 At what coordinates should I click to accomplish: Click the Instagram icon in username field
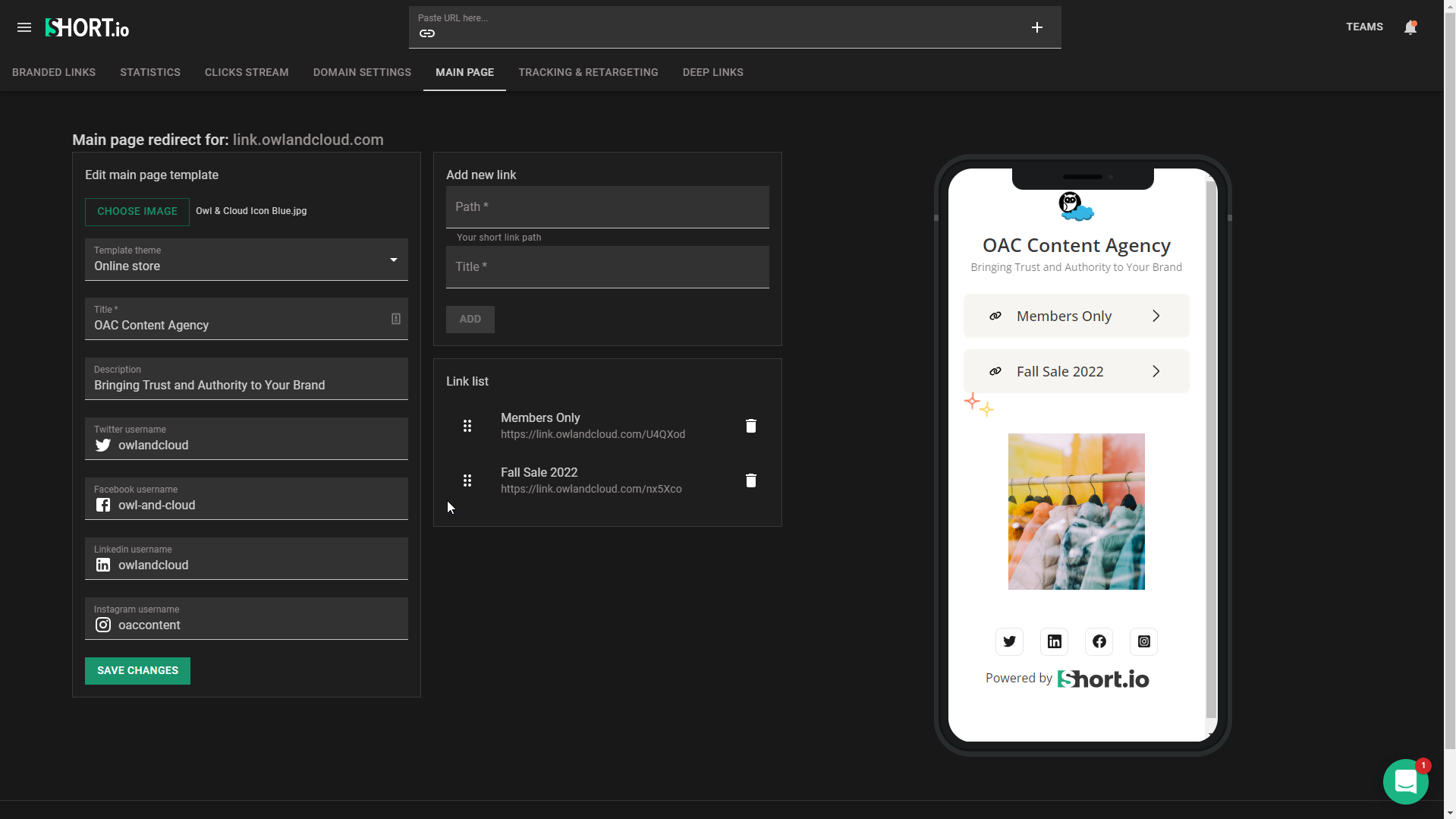(x=103, y=625)
